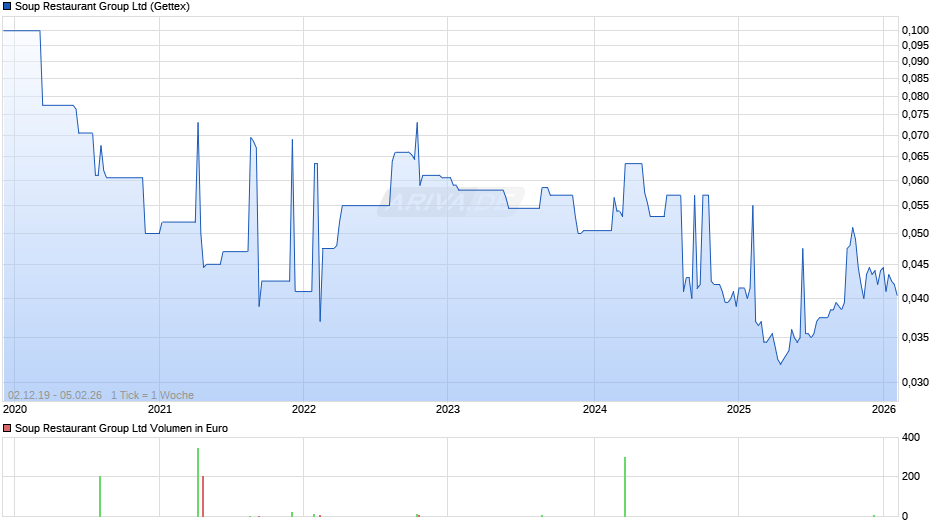Click the 0,060 price axis value

click(x=915, y=181)
